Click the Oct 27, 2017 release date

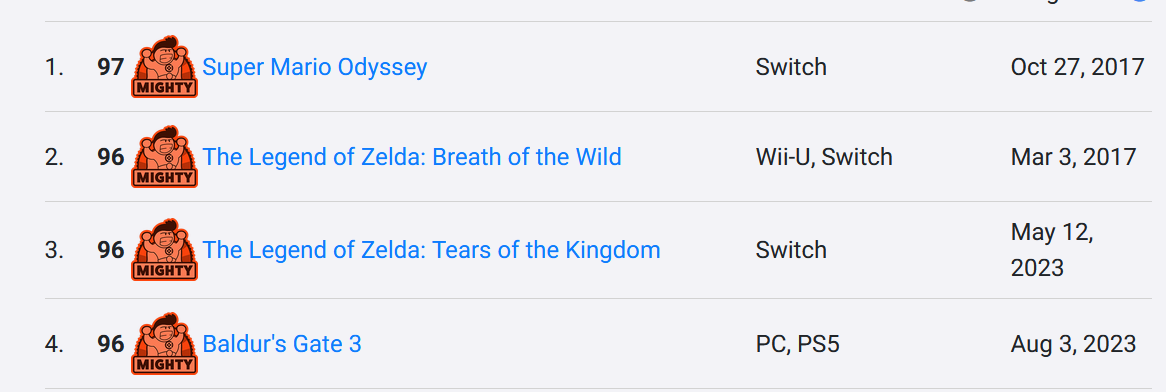click(1077, 67)
